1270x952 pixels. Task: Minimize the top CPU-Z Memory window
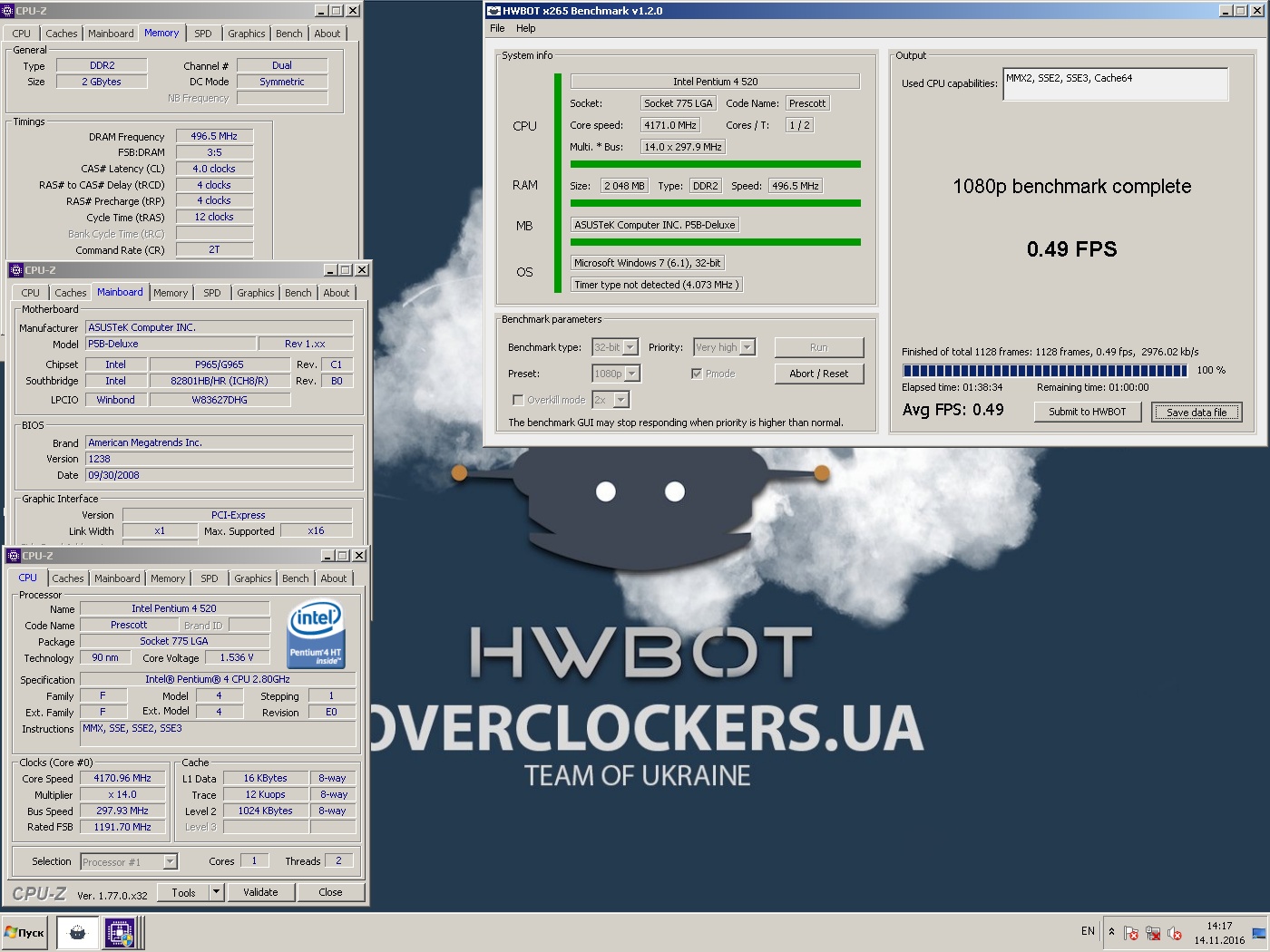point(321,11)
